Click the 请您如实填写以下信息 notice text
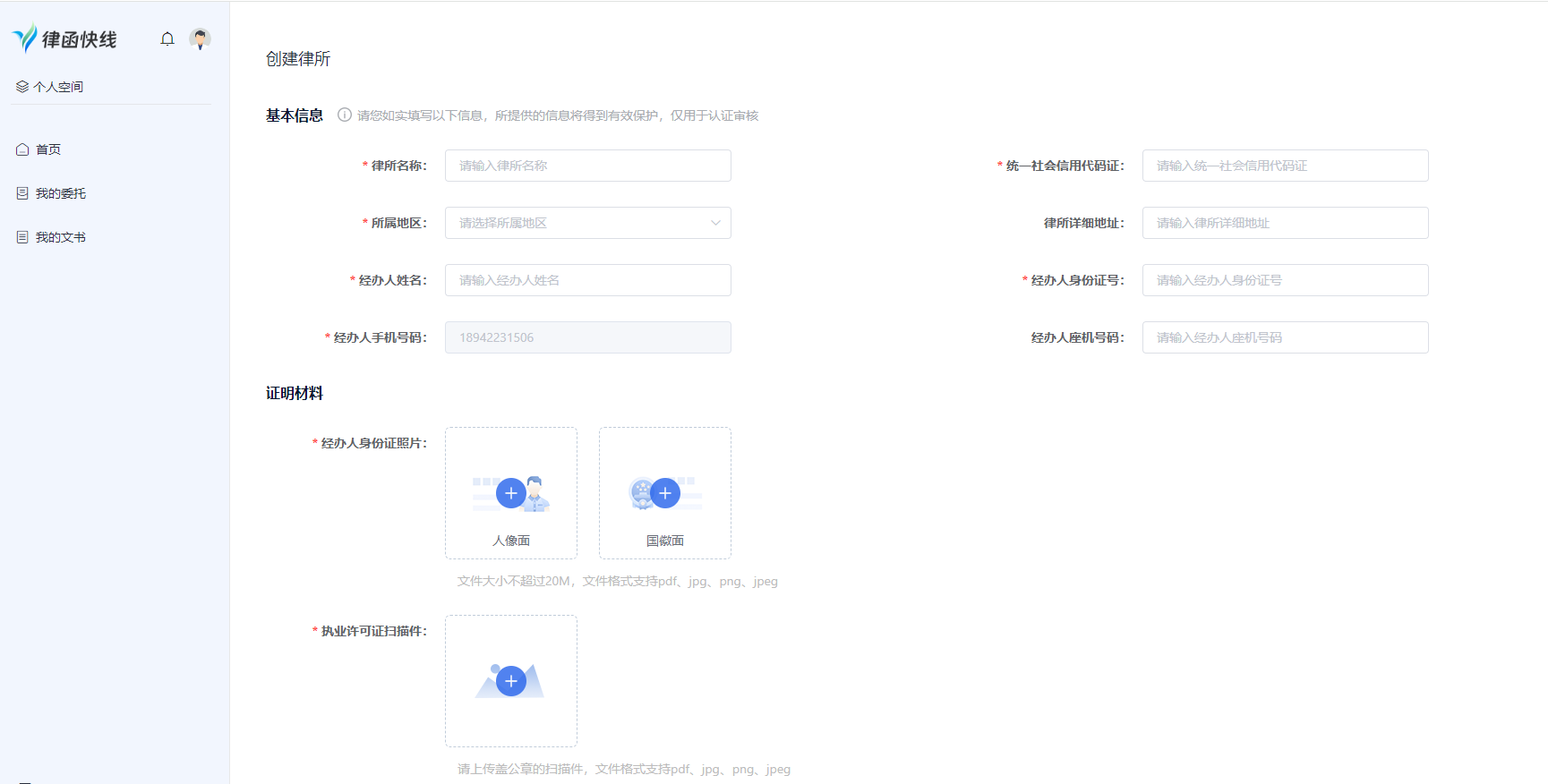The image size is (1548, 784). pos(558,115)
